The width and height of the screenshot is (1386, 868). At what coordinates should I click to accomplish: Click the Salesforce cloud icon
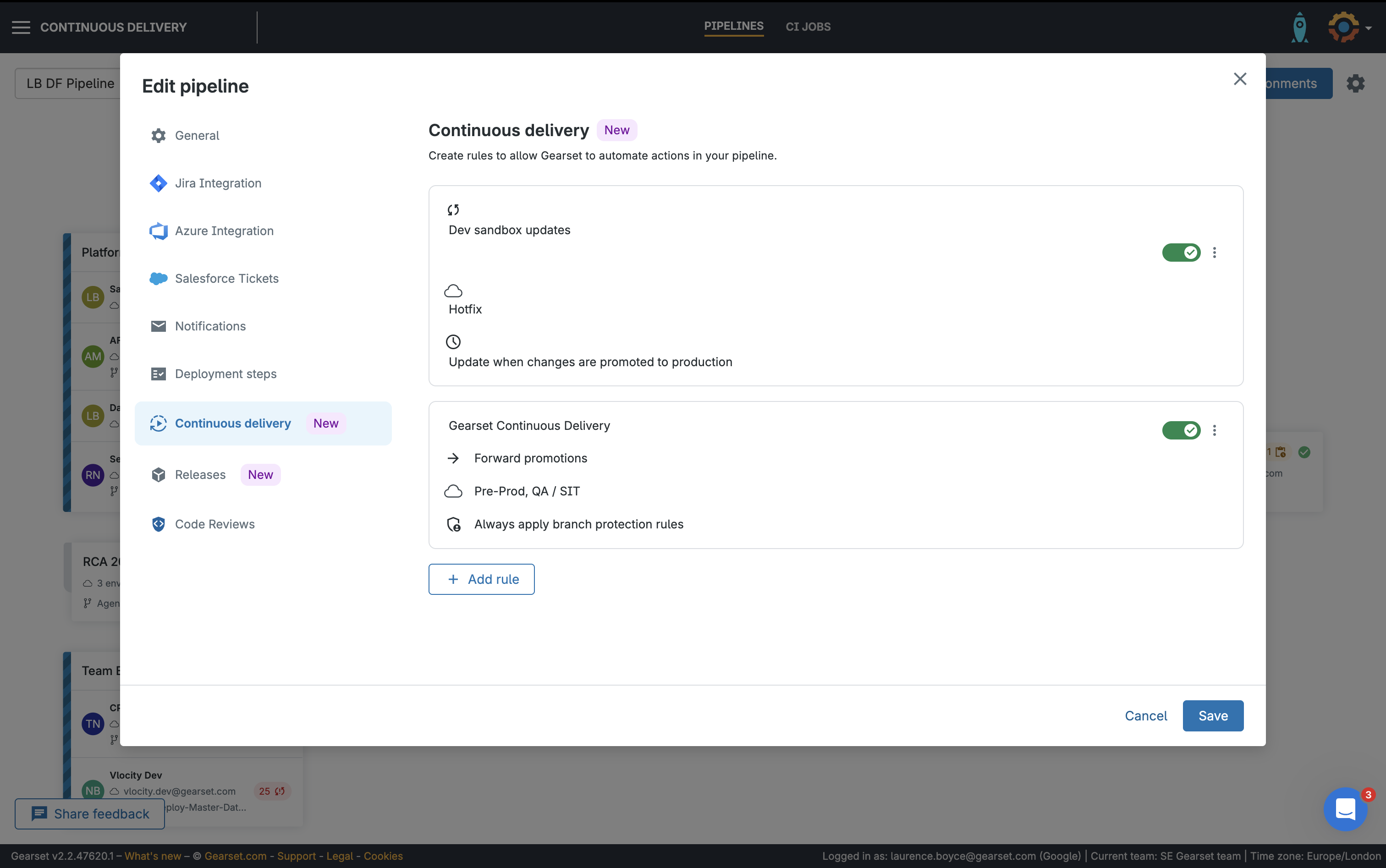(x=159, y=279)
